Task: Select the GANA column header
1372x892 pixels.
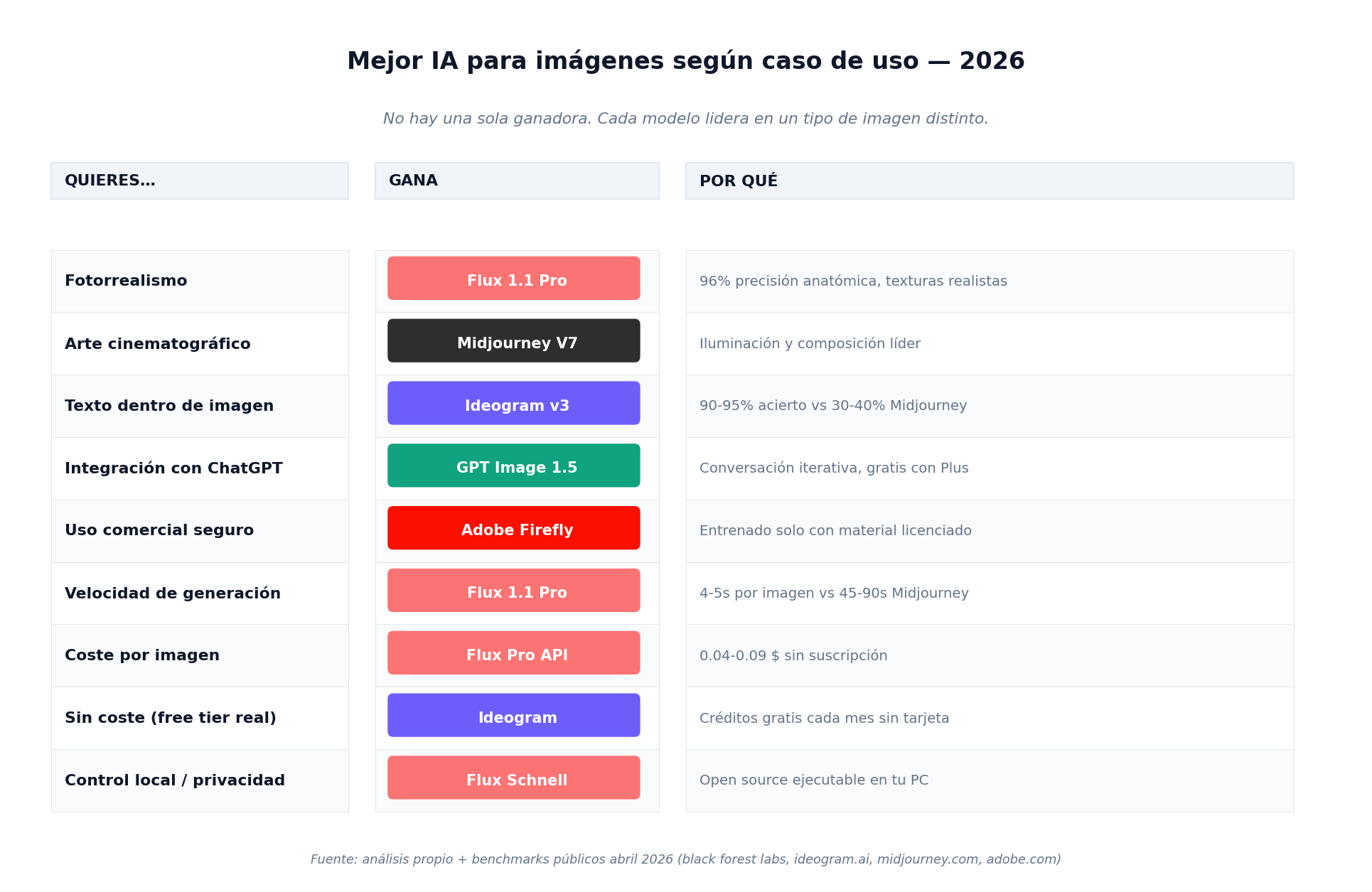Action: coord(517,181)
